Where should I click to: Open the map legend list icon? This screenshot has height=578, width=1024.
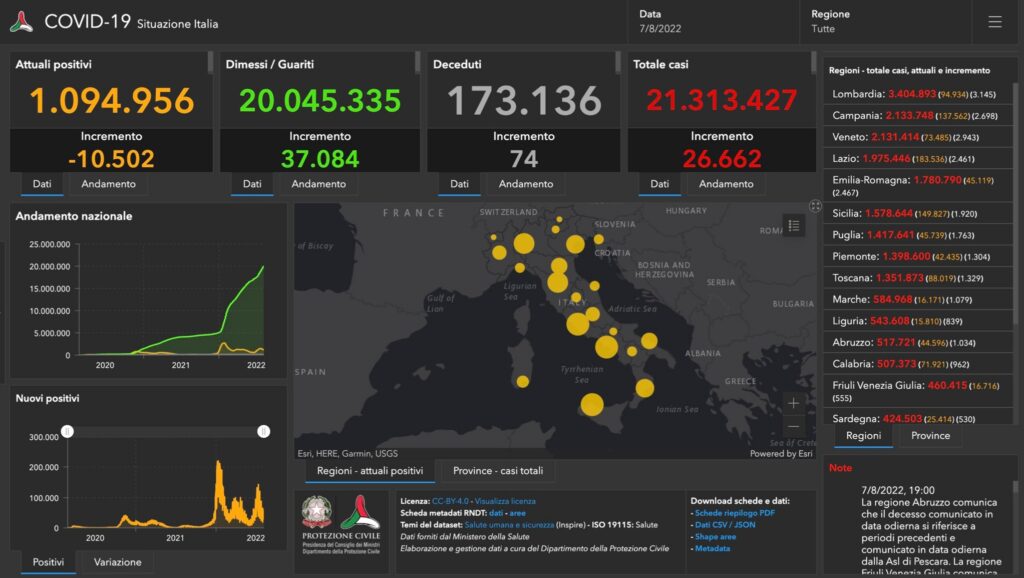[x=793, y=225]
